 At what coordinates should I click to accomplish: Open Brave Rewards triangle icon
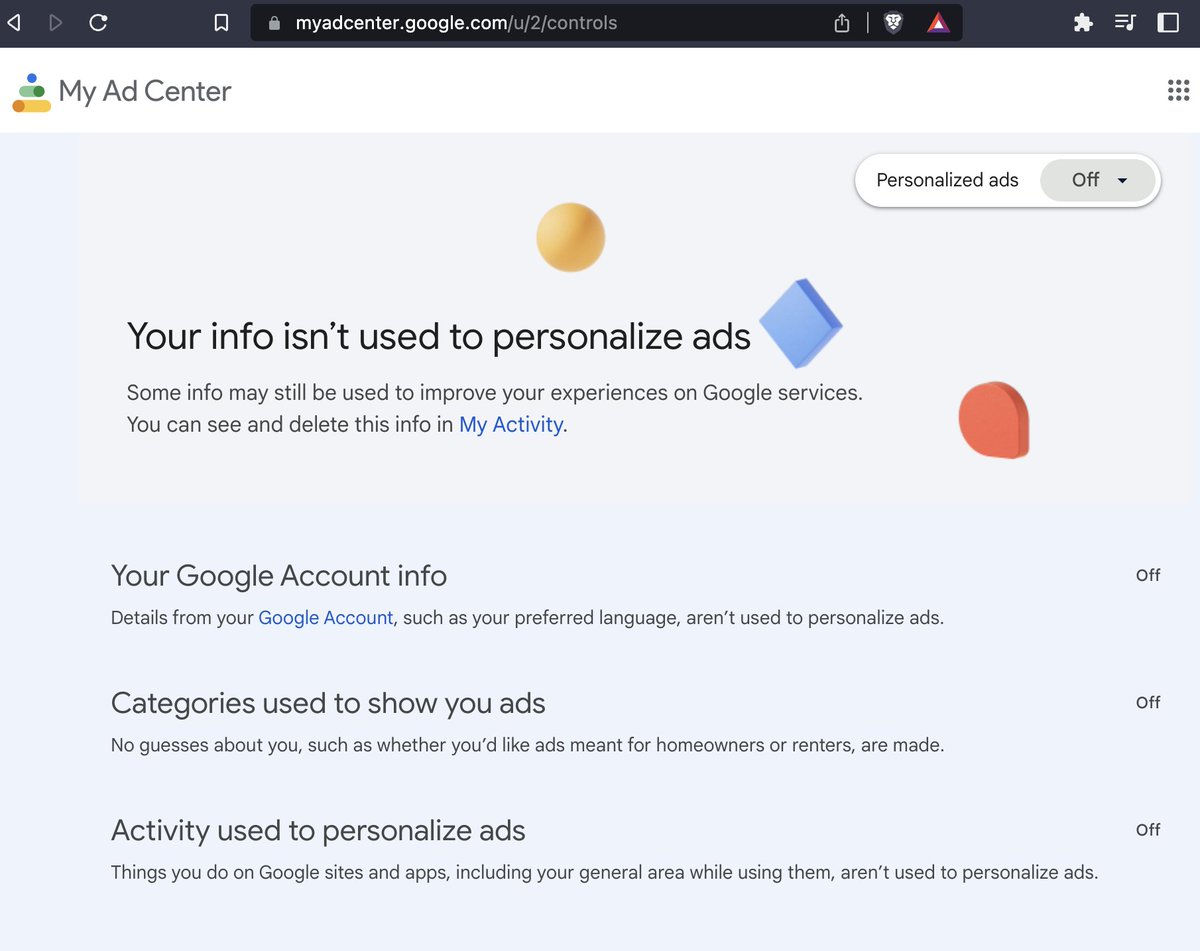(938, 22)
